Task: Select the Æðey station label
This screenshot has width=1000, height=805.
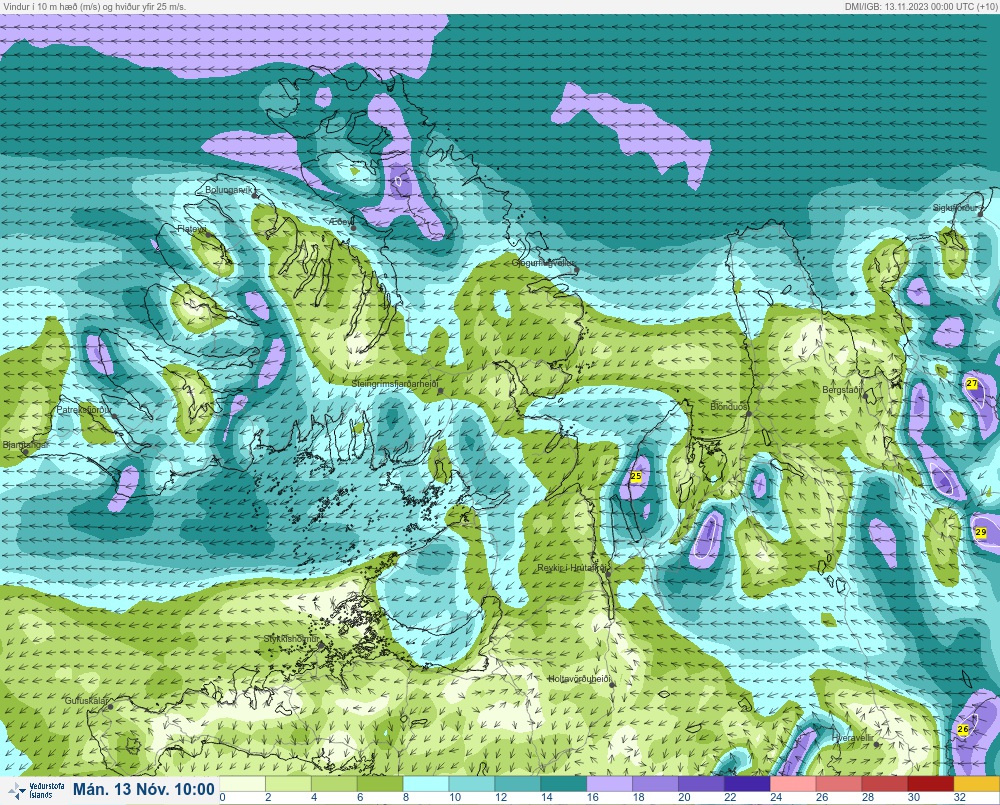Action: [x=341, y=221]
